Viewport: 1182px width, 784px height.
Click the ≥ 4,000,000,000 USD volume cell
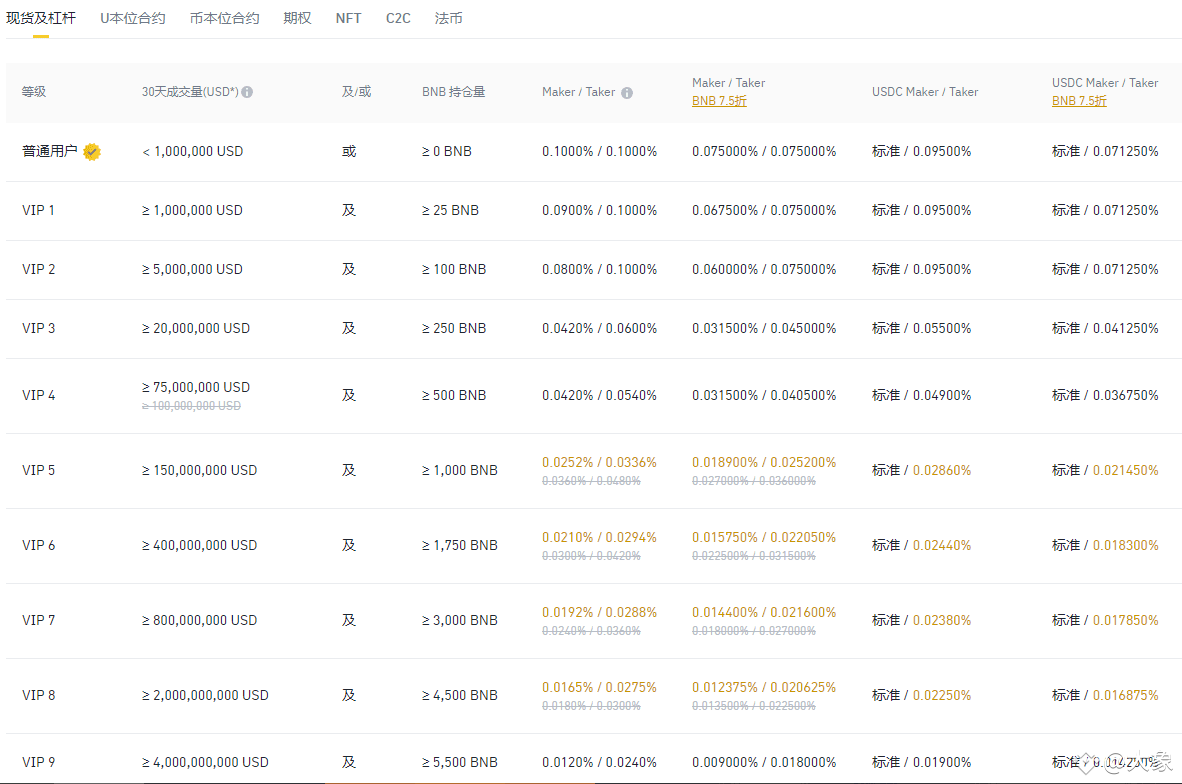click(x=205, y=762)
